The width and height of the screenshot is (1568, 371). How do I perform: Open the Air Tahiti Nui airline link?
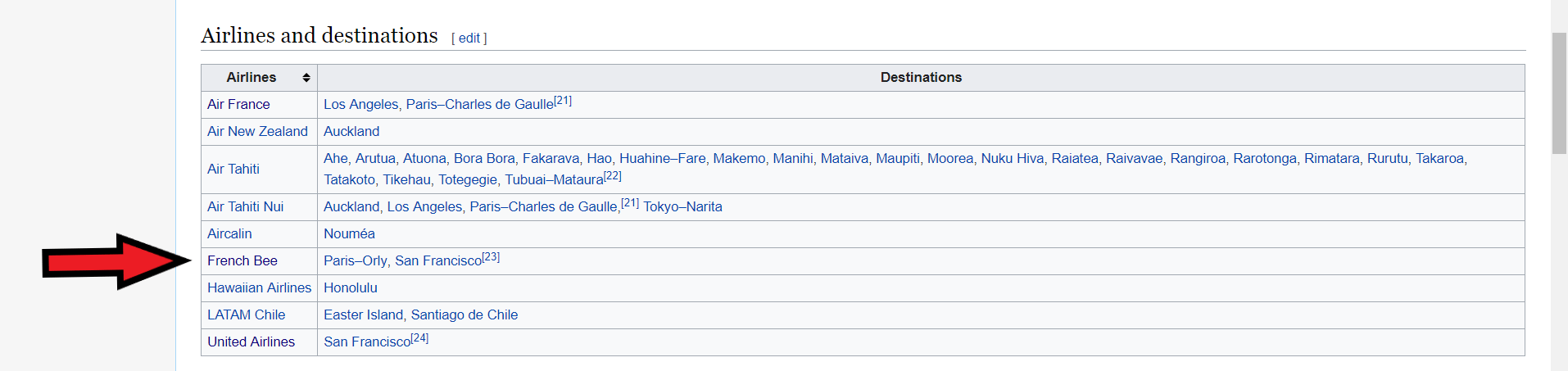[245, 206]
